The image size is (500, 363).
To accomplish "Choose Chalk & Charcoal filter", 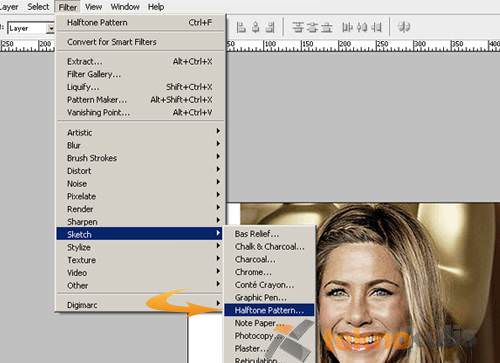I will tap(269, 246).
